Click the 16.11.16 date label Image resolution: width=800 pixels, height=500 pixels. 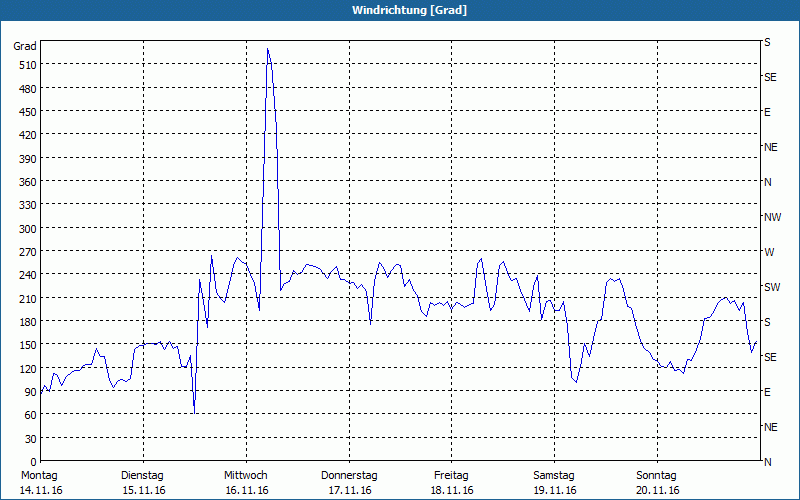coord(247,490)
